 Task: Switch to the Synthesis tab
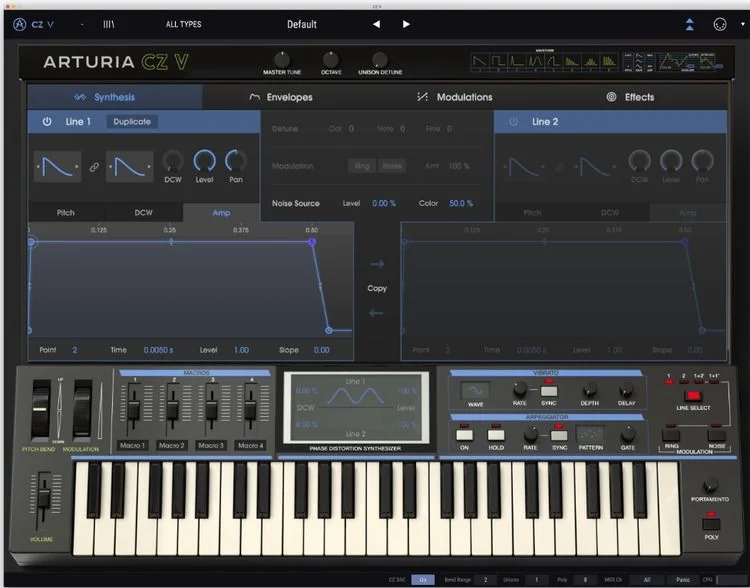click(x=115, y=97)
